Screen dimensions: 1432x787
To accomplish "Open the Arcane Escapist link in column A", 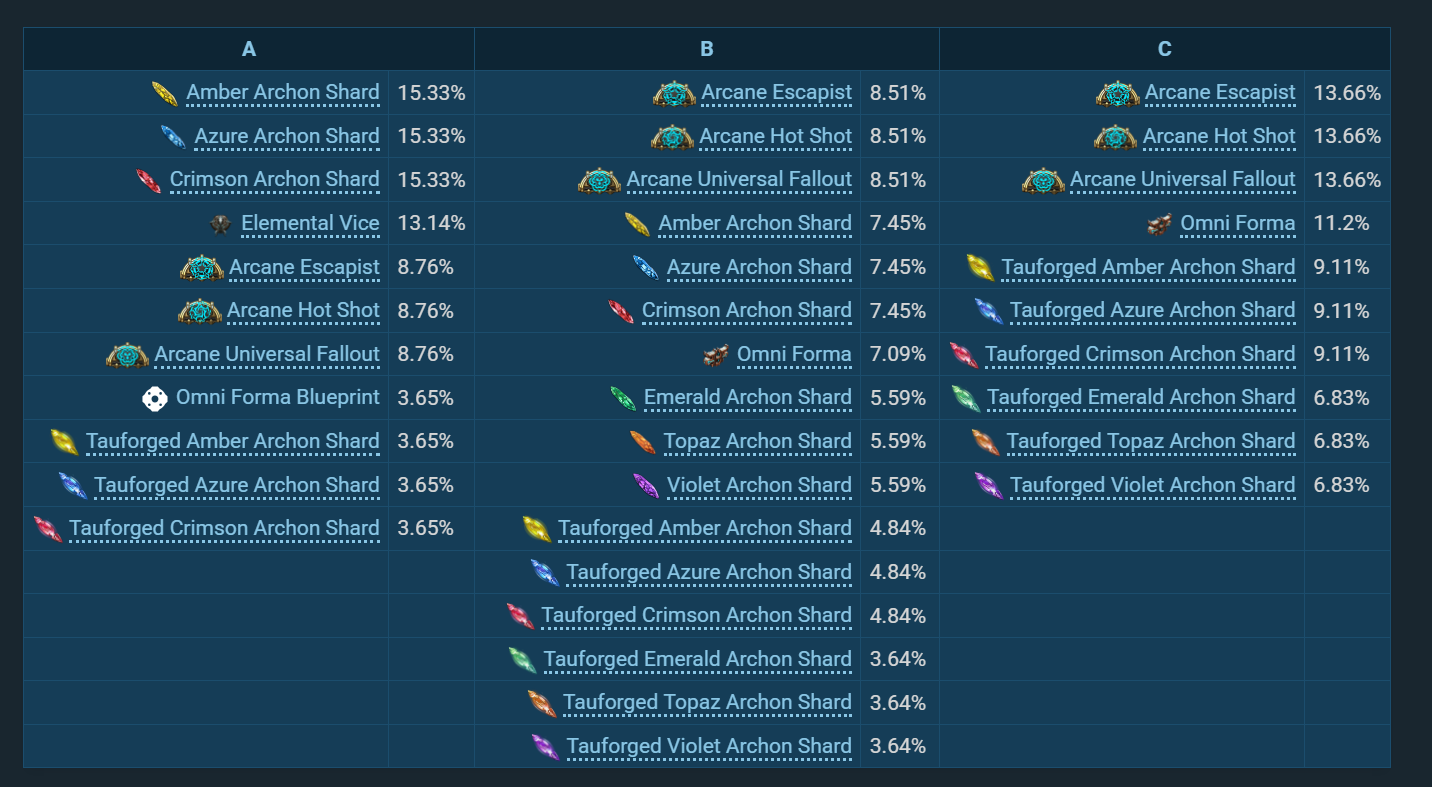I will tap(304, 267).
